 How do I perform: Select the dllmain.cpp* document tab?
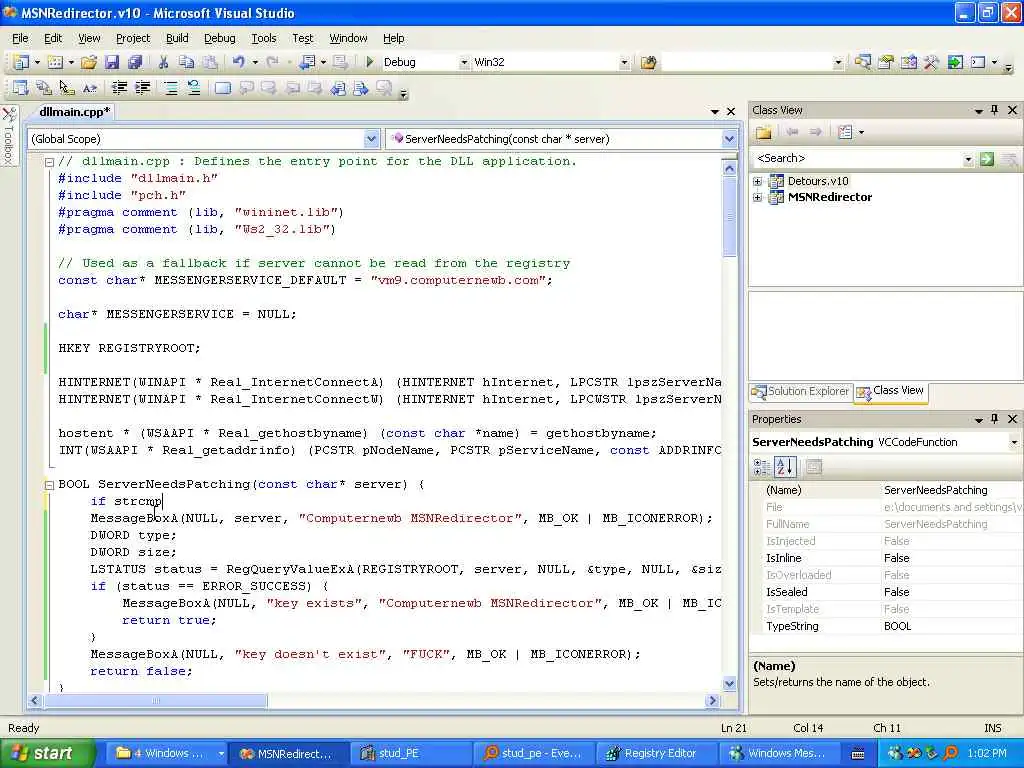[74, 112]
